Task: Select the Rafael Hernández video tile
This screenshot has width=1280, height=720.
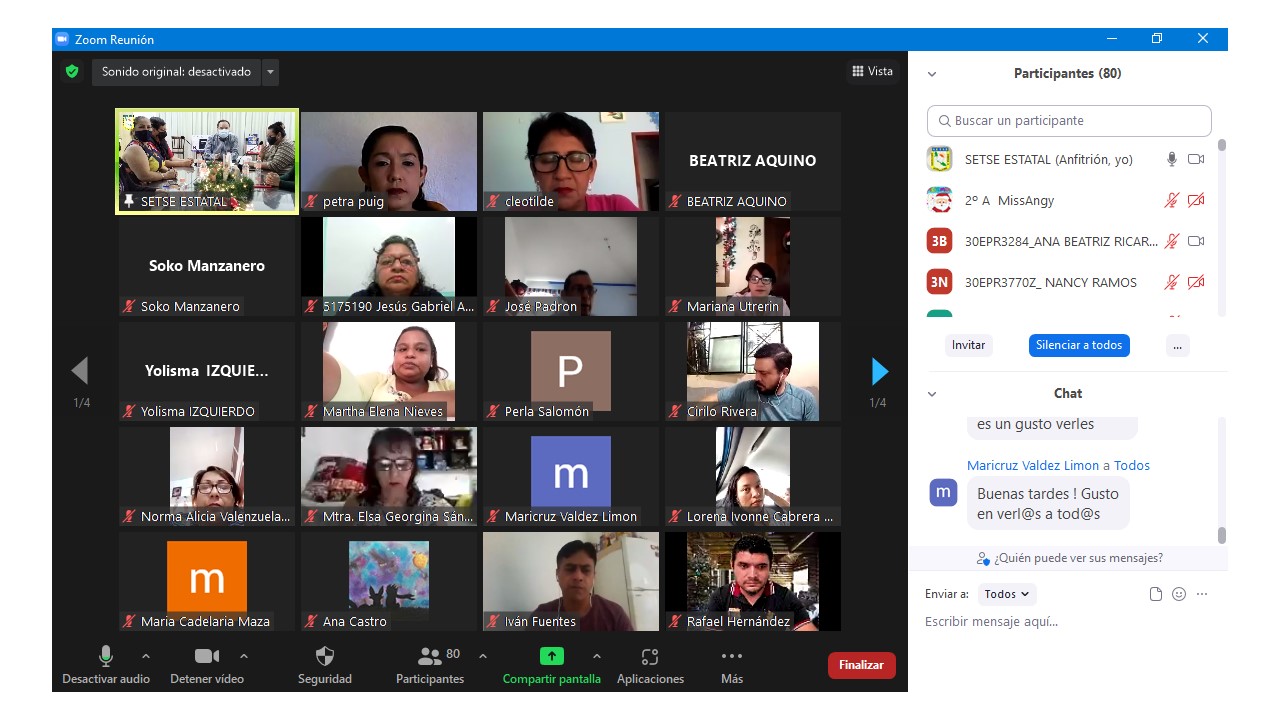Action: [753, 581]
